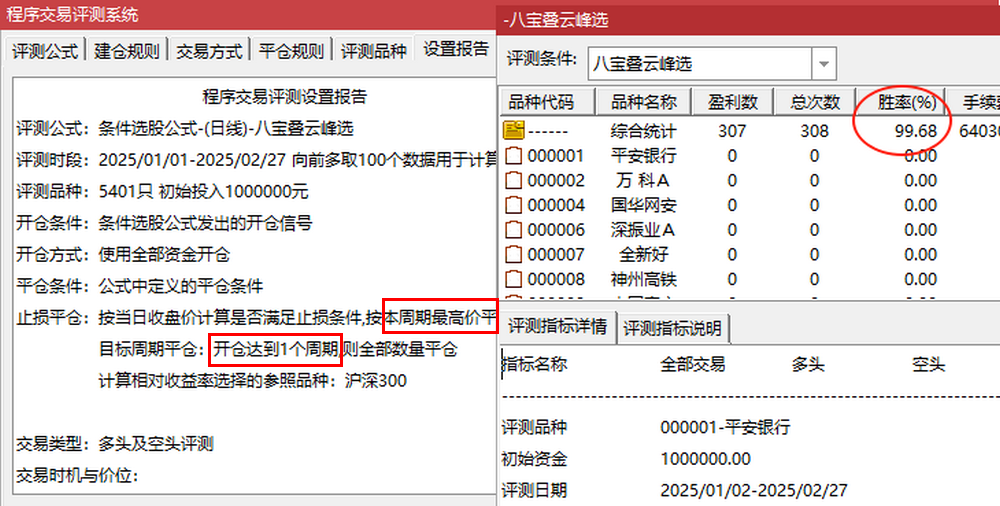Click the 程序交易评测设置报告 heading
Image resolution: width=1000 pixels, height=506 pixels.
coord(284,97)
